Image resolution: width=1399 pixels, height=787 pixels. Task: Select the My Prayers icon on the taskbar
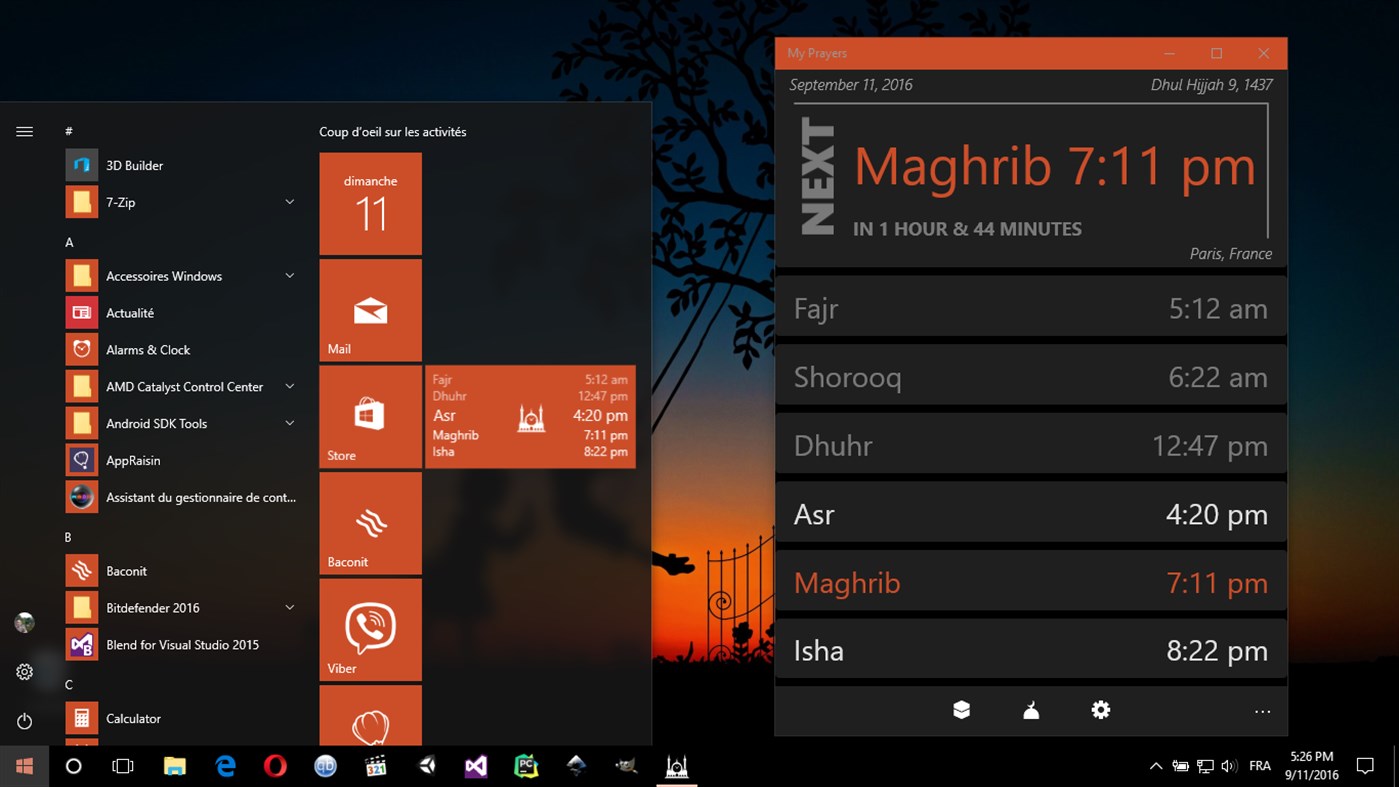(676, 766)
